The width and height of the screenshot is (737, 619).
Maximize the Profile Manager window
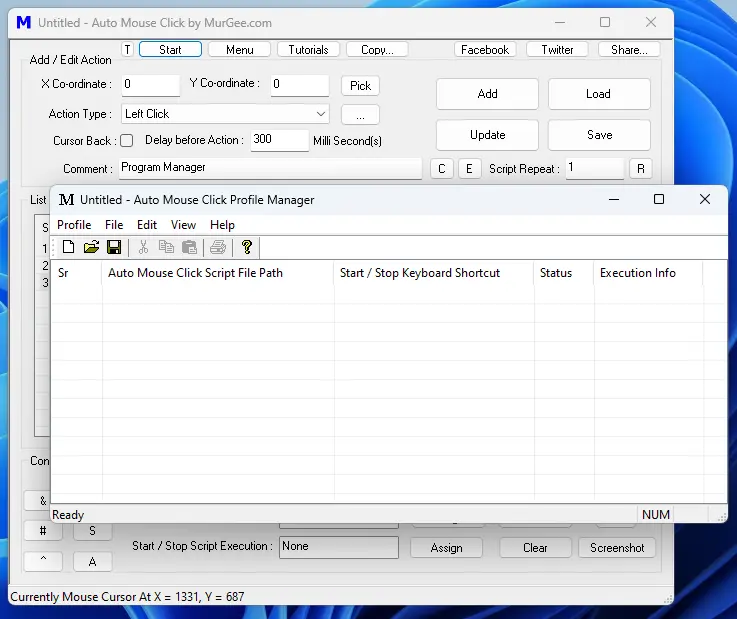click(x=659, y=199)
